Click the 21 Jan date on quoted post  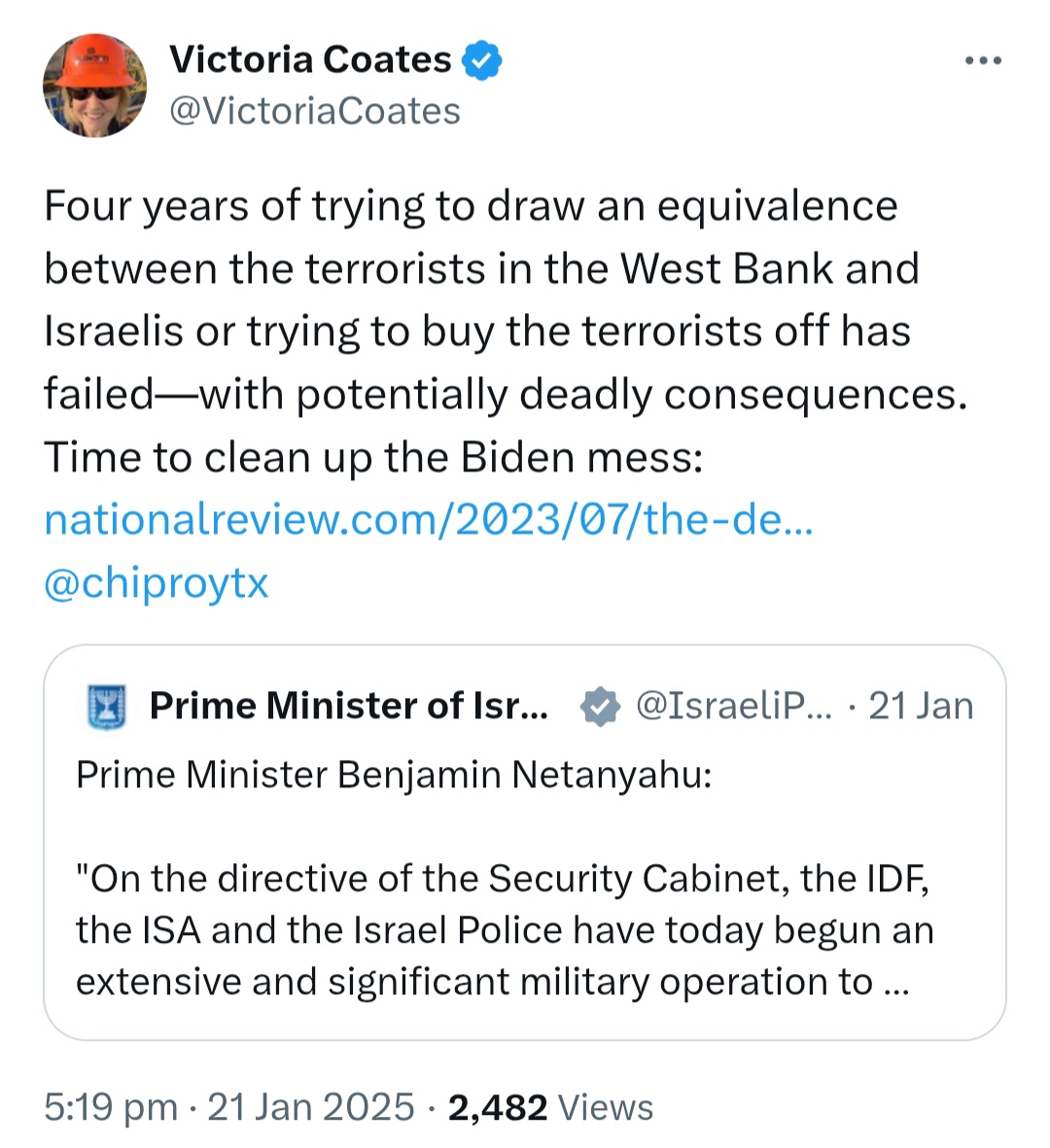coord(921,706)
